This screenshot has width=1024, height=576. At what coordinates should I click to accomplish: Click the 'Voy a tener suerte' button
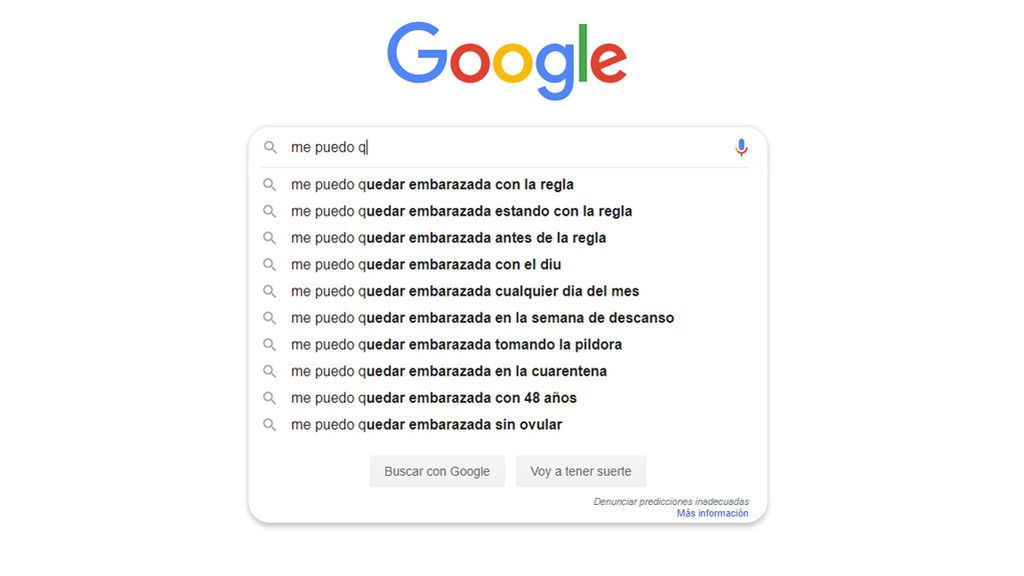coord(581,472)
